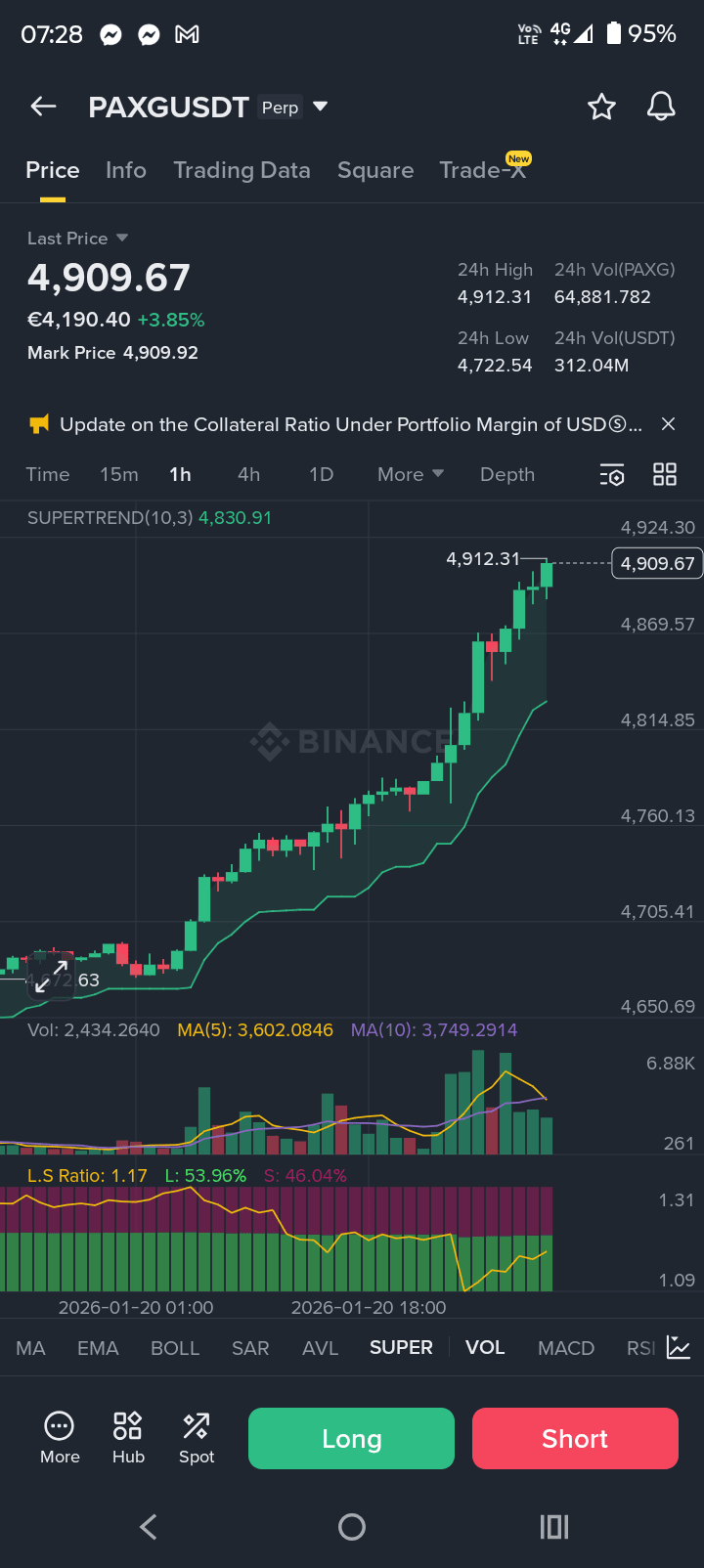
Task: Tap the 24h High value 4,912.31
Action: (495, 296)
